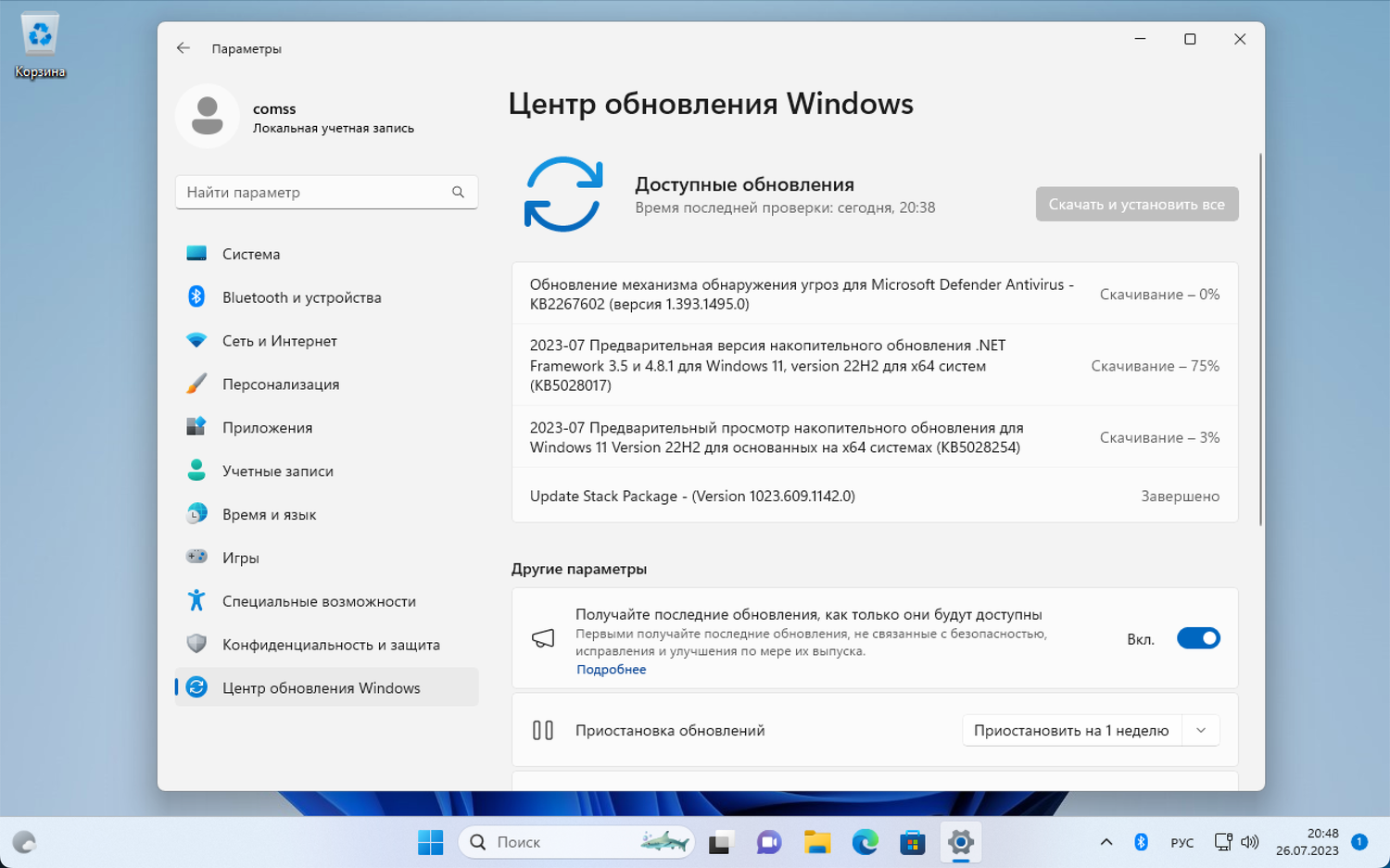Click the Приложения apps icon
The image size is (1390, 868).
[196, 426]
